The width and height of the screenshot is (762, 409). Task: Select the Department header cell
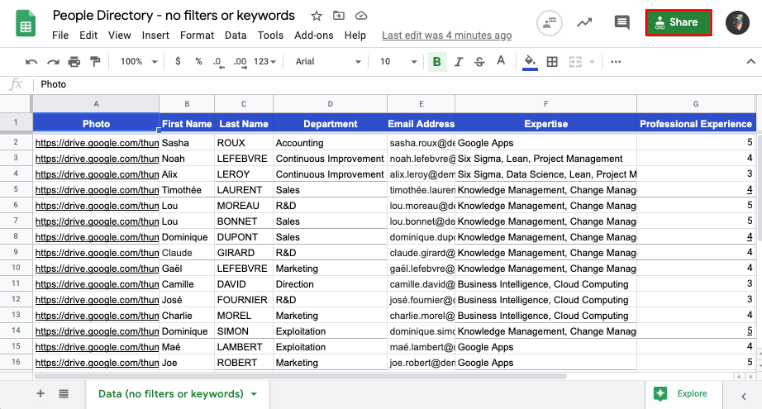(x=330, y=123)
